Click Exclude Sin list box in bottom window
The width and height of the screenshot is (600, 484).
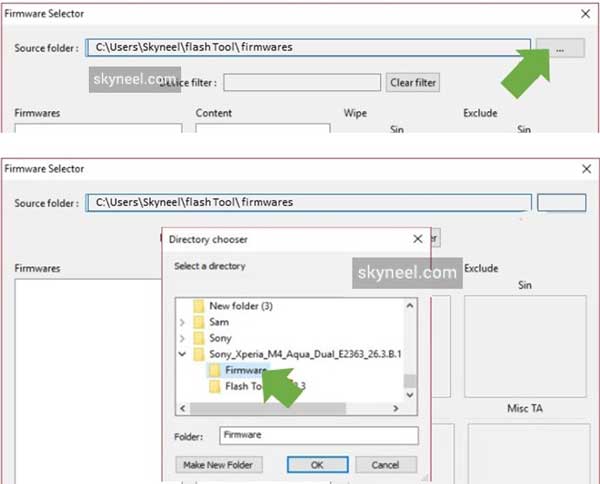pyautogui.click(x=525, y=346)
